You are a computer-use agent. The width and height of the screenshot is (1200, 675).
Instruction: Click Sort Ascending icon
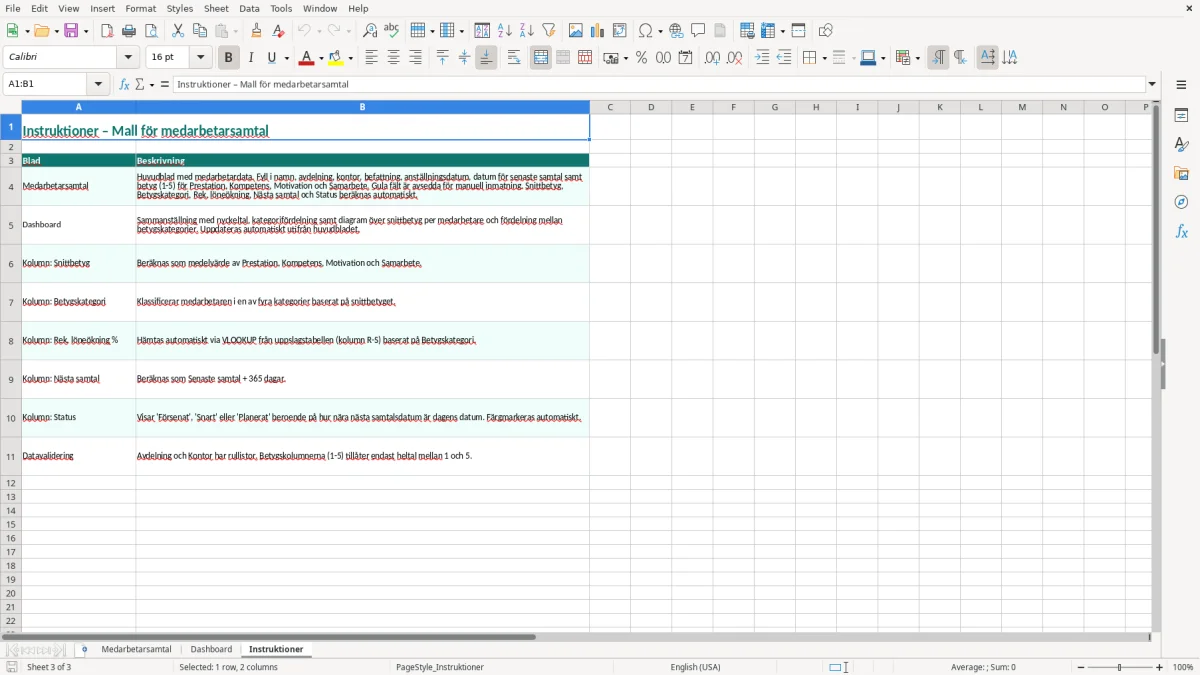505,31
